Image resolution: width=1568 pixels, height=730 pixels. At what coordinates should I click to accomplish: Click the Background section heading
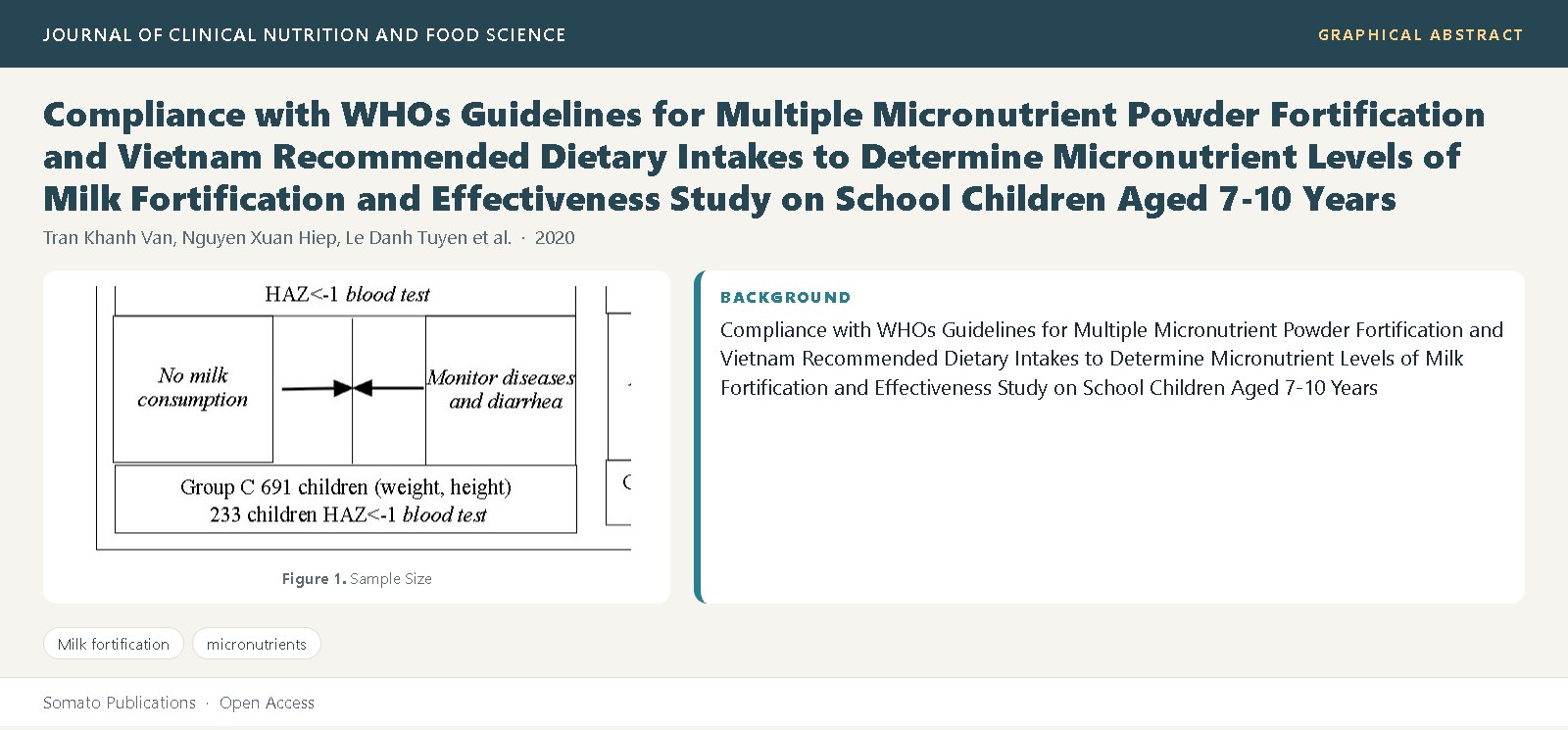point(786,298)
